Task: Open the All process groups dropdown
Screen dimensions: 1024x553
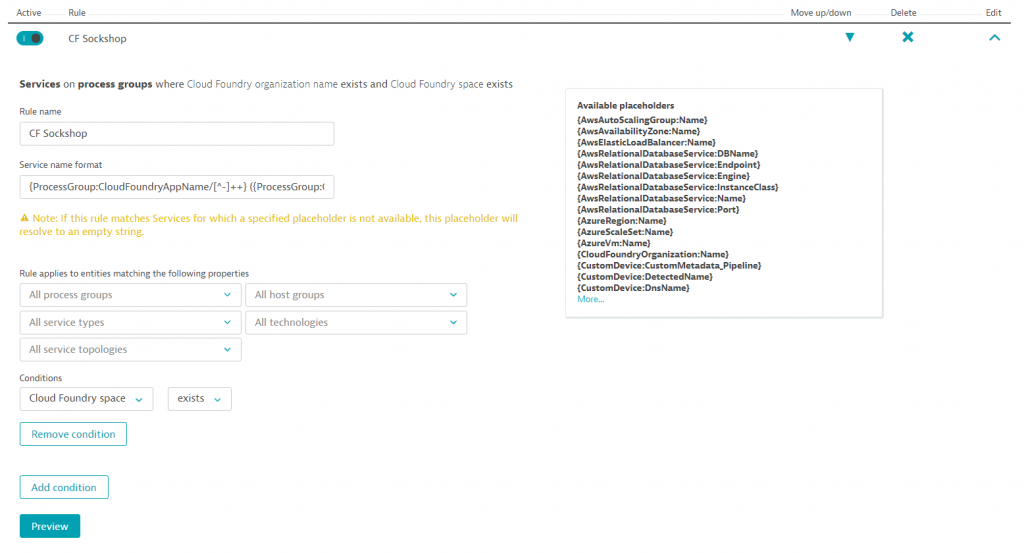Action: tap(130, 295)
